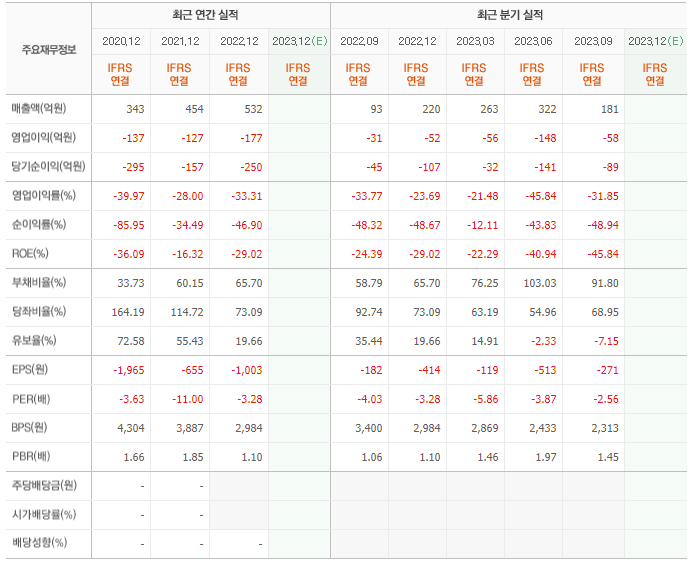Click the ROE value -36.09
693x562 pixels.
[129, 254]
